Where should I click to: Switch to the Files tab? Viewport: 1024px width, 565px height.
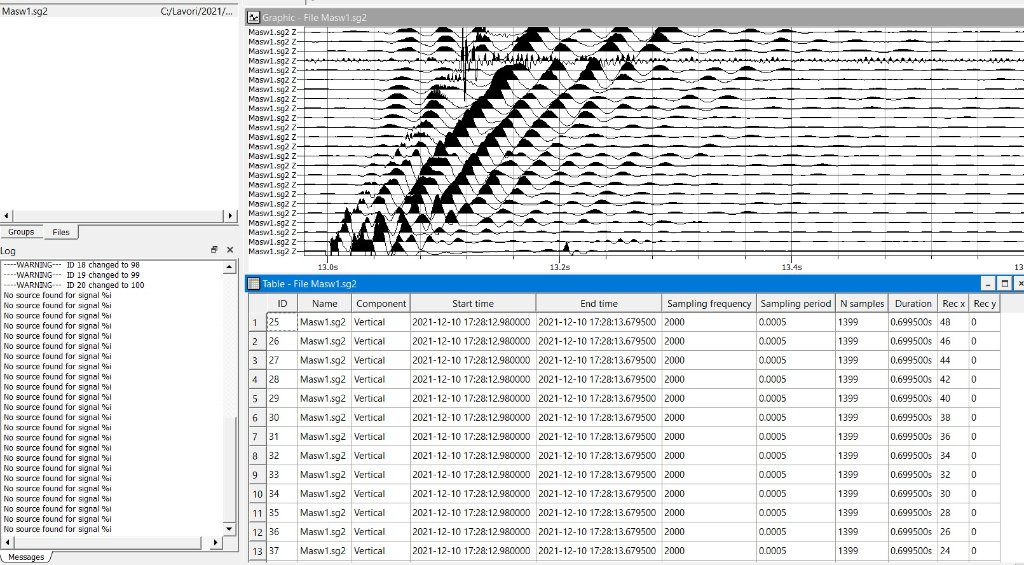click(61, 232)
